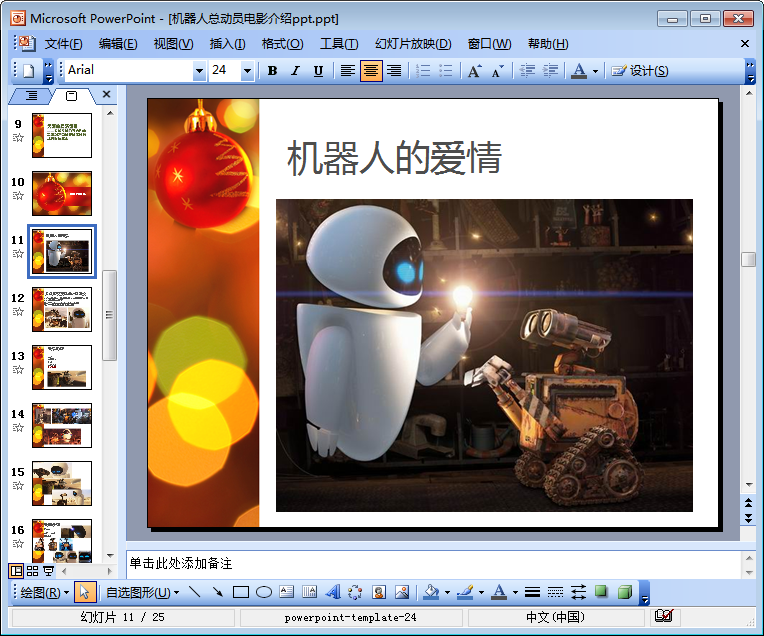
Task: Insert picture from file
Action: click(402, 593)
